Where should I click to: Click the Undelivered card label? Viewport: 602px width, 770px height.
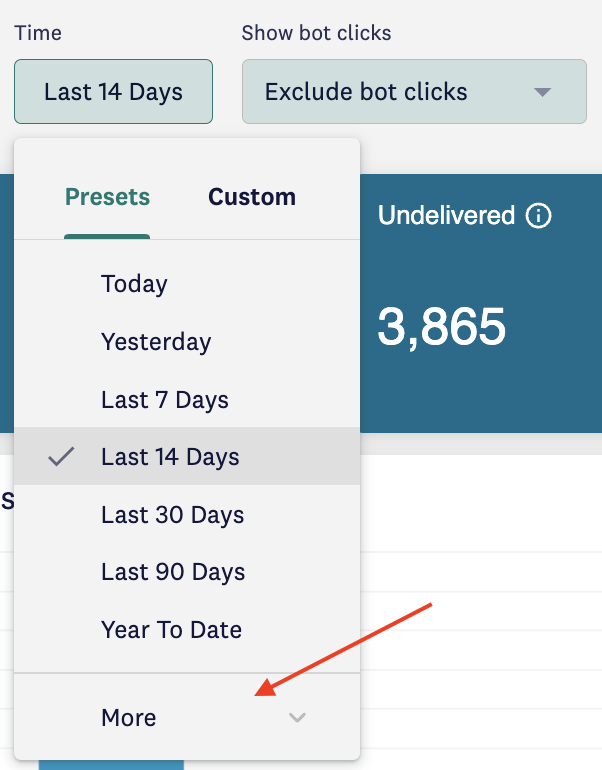point(446,215)
